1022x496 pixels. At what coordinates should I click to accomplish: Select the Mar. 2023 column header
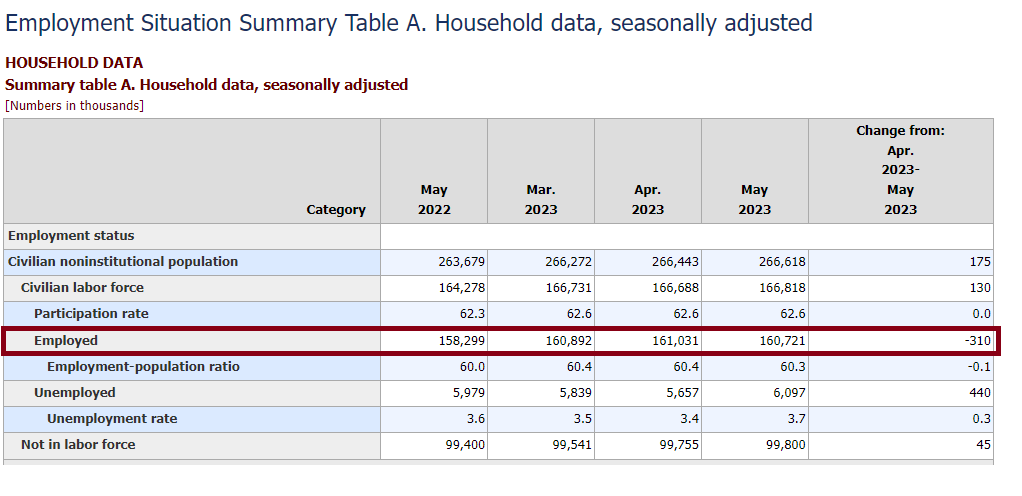pyautogui.click(x=541, y=199)
